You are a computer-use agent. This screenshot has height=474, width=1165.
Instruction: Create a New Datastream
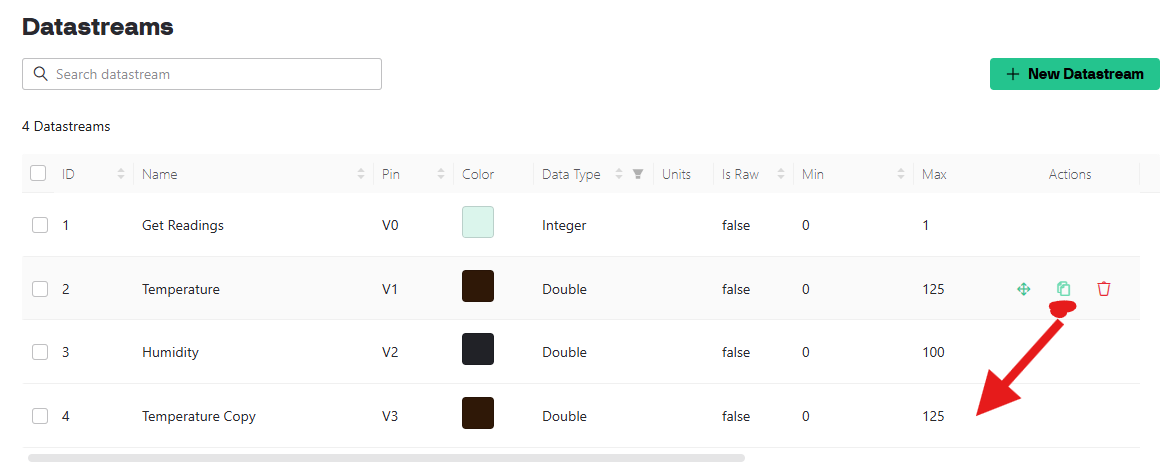click(1074, 74)
